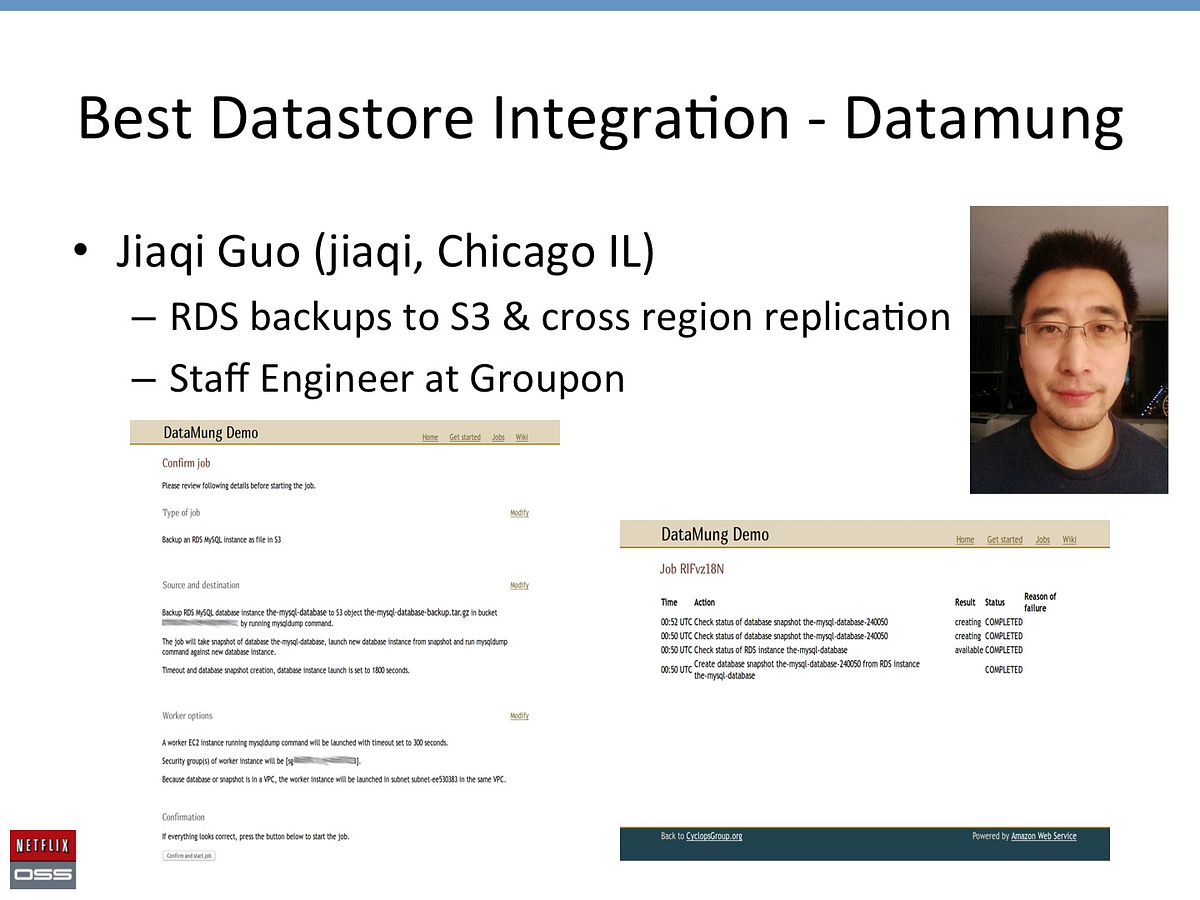Open Home link on Confirm job page

pos(430,437)
